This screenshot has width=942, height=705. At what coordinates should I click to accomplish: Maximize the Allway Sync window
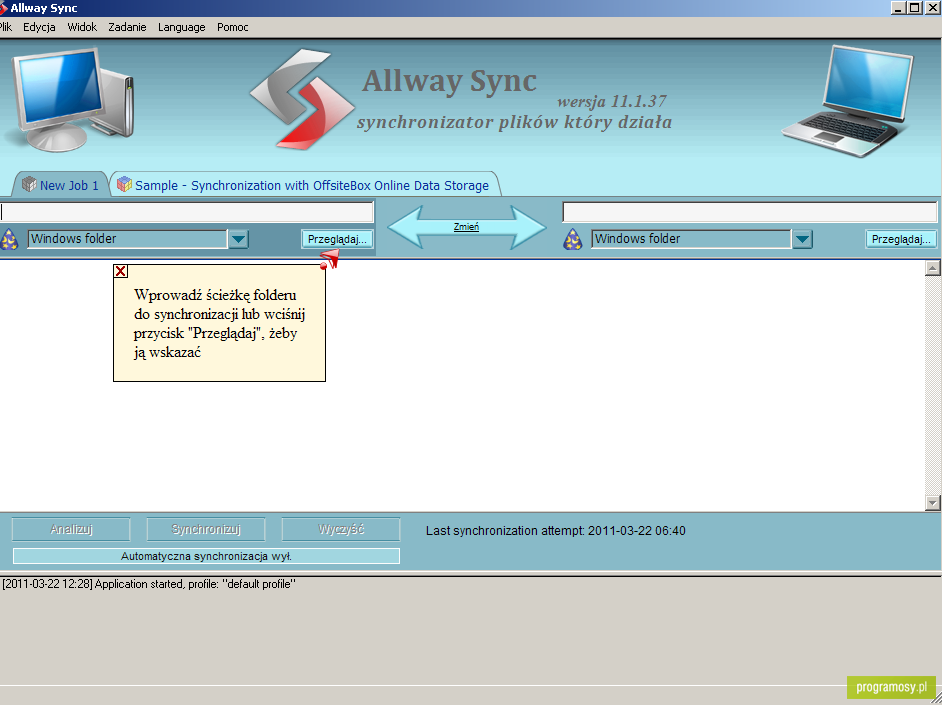(914, 8)
